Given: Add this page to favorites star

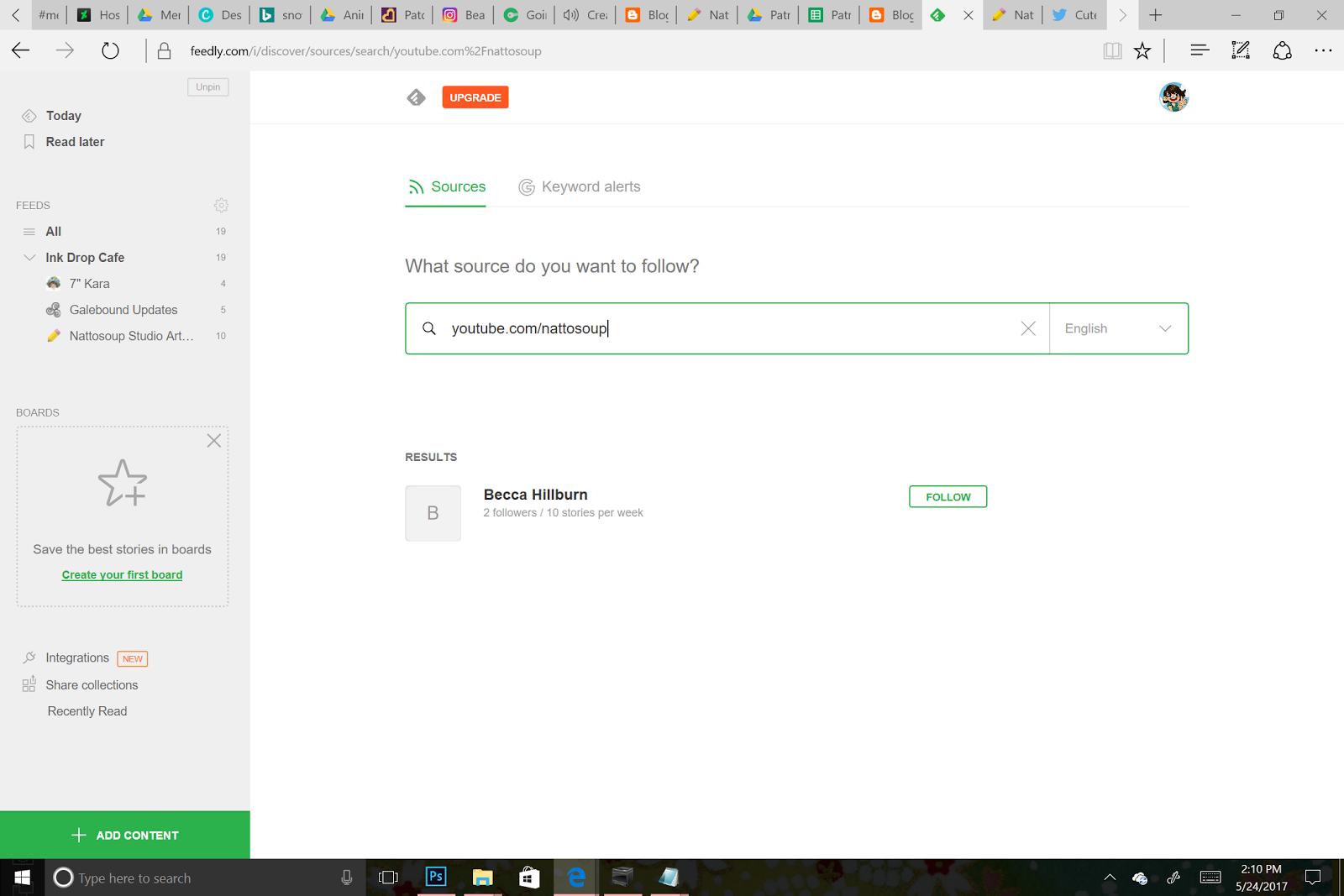Looking at the screenshot, I should [1142, 50].
